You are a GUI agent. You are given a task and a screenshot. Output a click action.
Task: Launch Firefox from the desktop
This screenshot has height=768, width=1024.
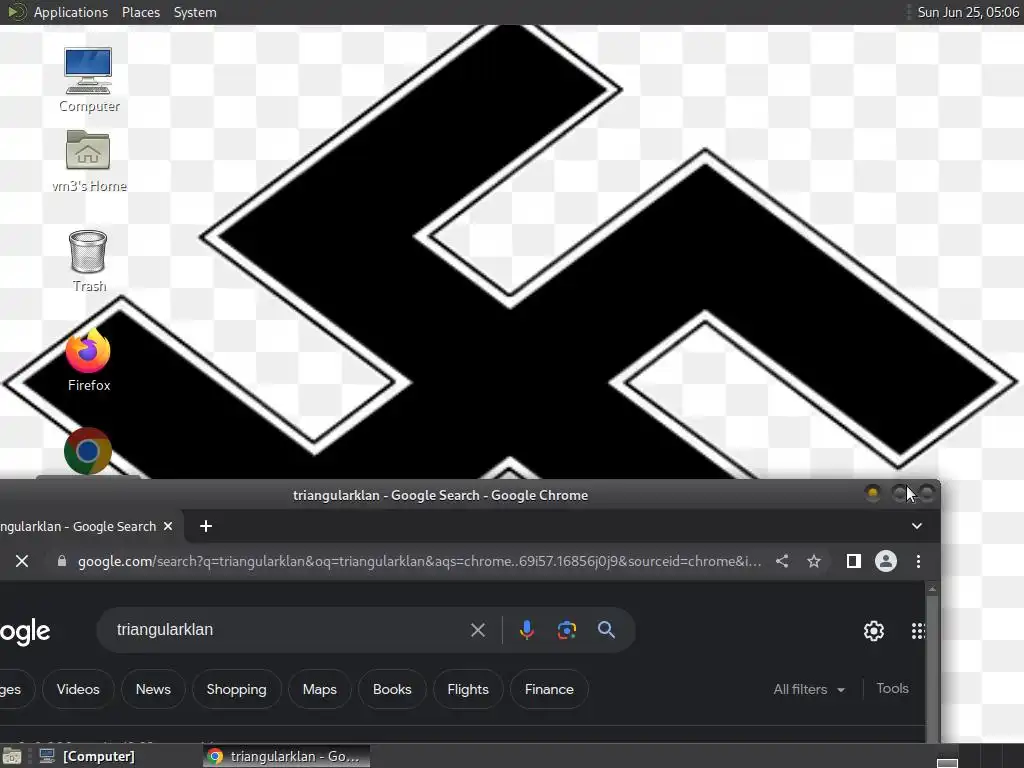click(x=88, y=359)
